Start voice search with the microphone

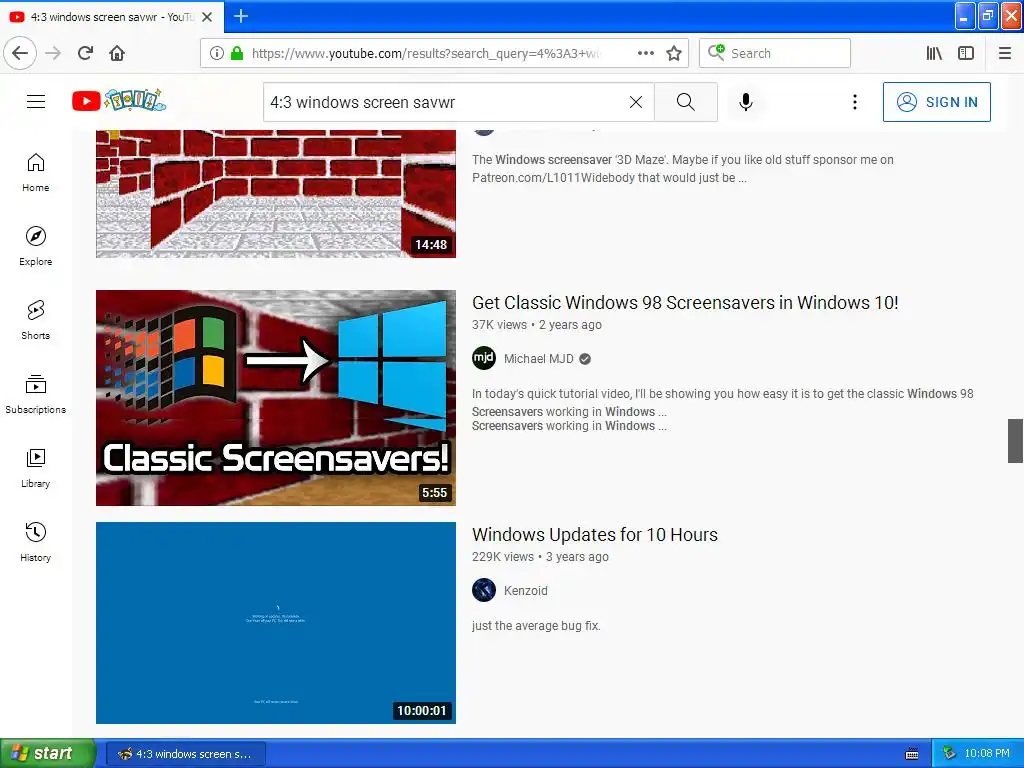[746, 102]
